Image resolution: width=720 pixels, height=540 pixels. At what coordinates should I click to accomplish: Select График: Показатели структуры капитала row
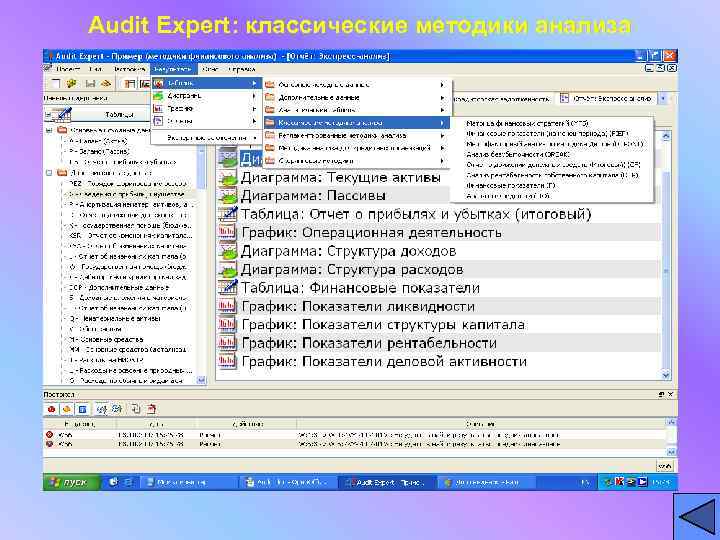439,325
